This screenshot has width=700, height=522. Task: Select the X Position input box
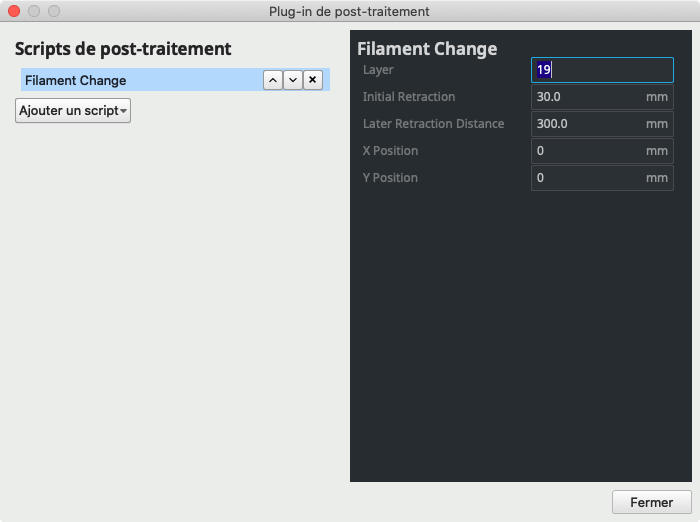tap(590, 151)
